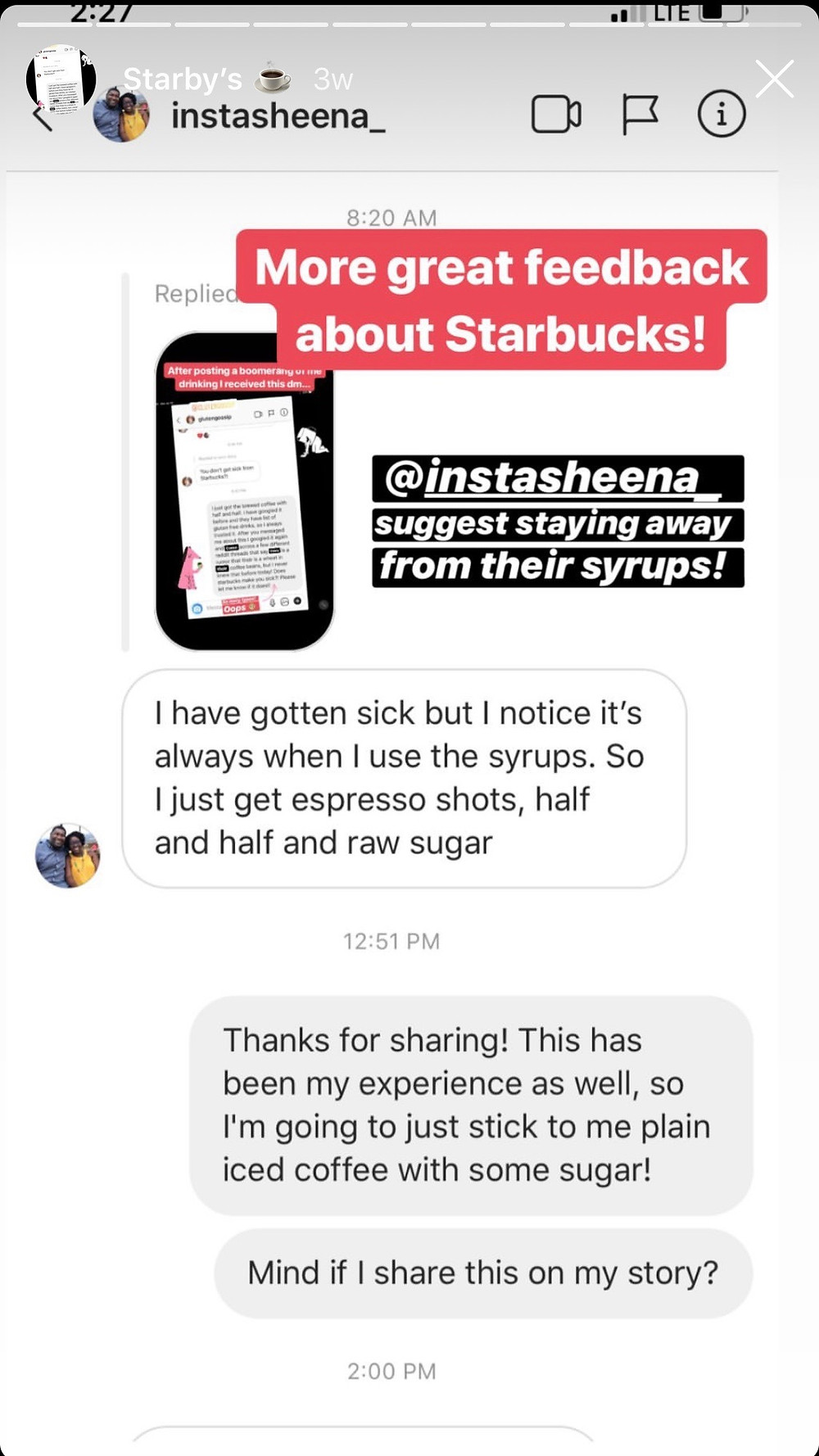The width and height of the screenshot is (819, 1456).
Task: Start a video call with instasheena_
Action: (x=556, y=115)
